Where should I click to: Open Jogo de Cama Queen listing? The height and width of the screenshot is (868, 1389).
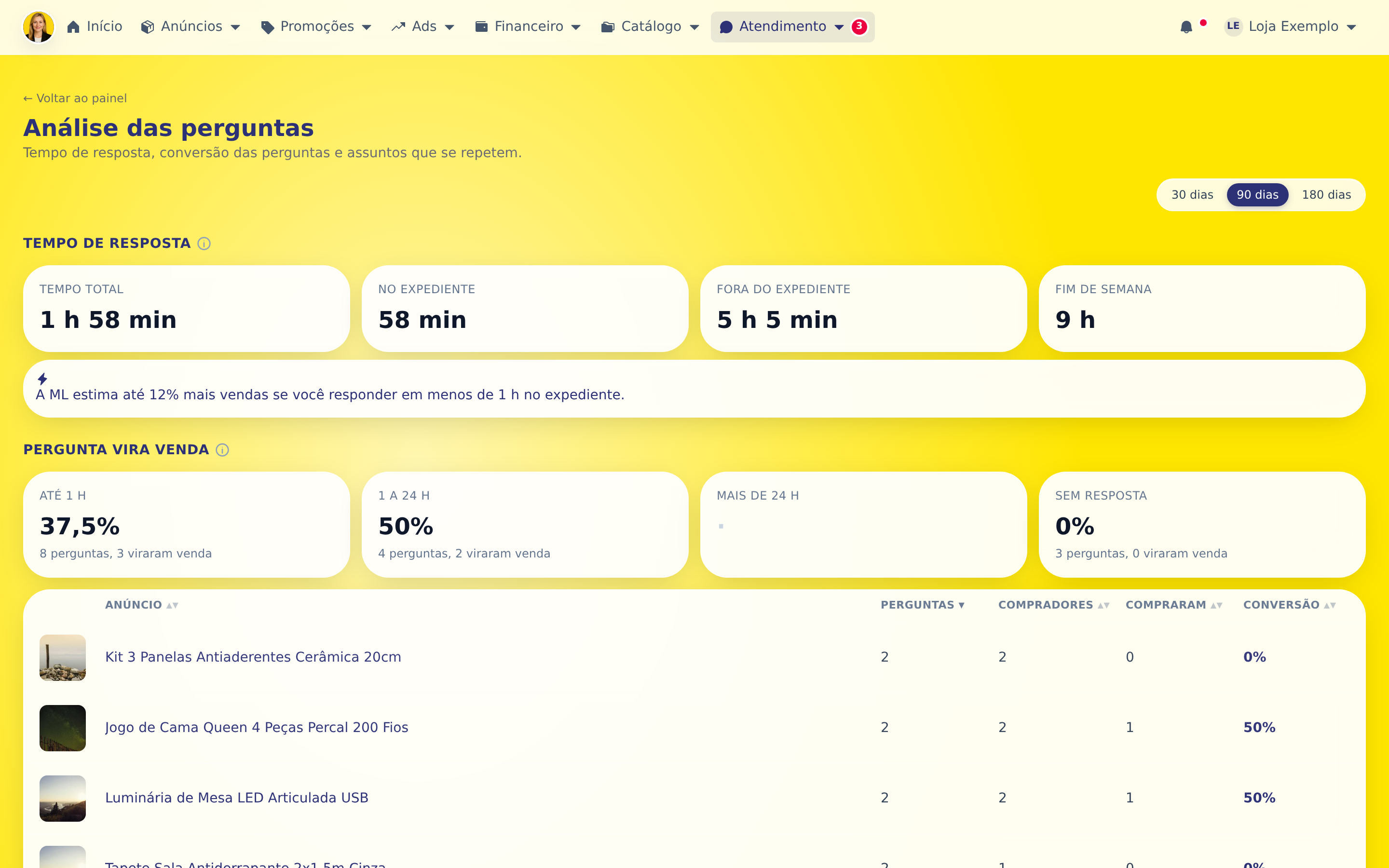click(257, 728)
